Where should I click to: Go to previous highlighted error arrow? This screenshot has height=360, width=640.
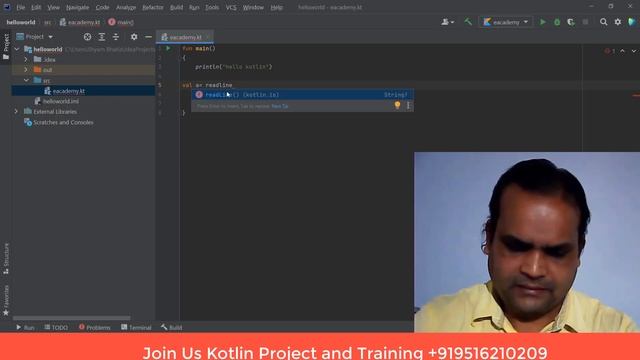tap(622, 51)
